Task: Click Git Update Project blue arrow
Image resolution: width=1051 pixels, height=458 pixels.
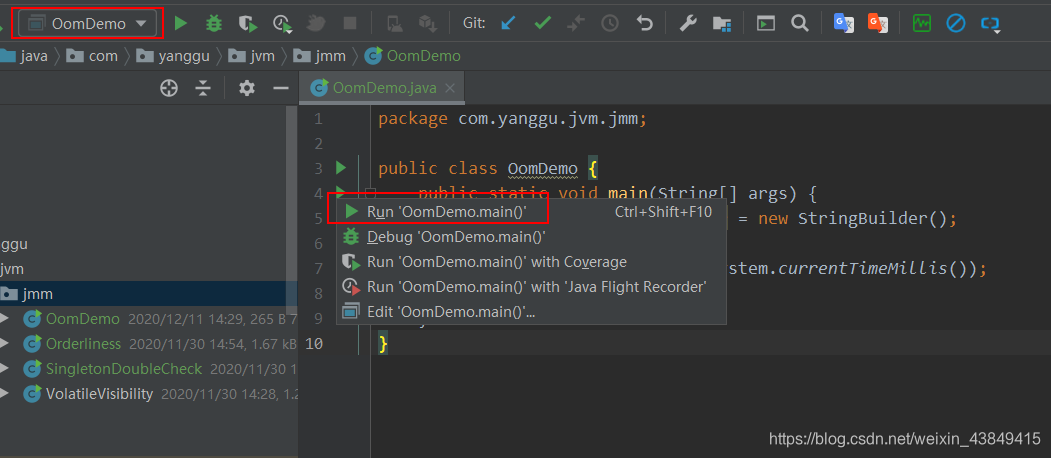Action: 509,23
